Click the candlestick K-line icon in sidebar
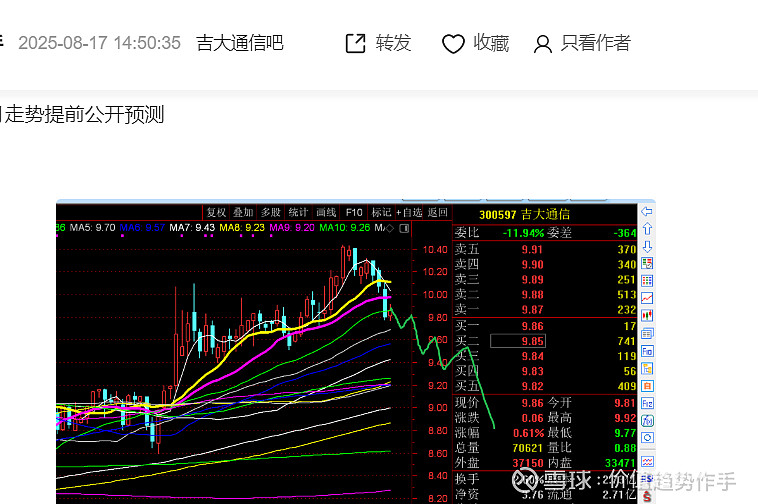 click(x=647, y=316)
